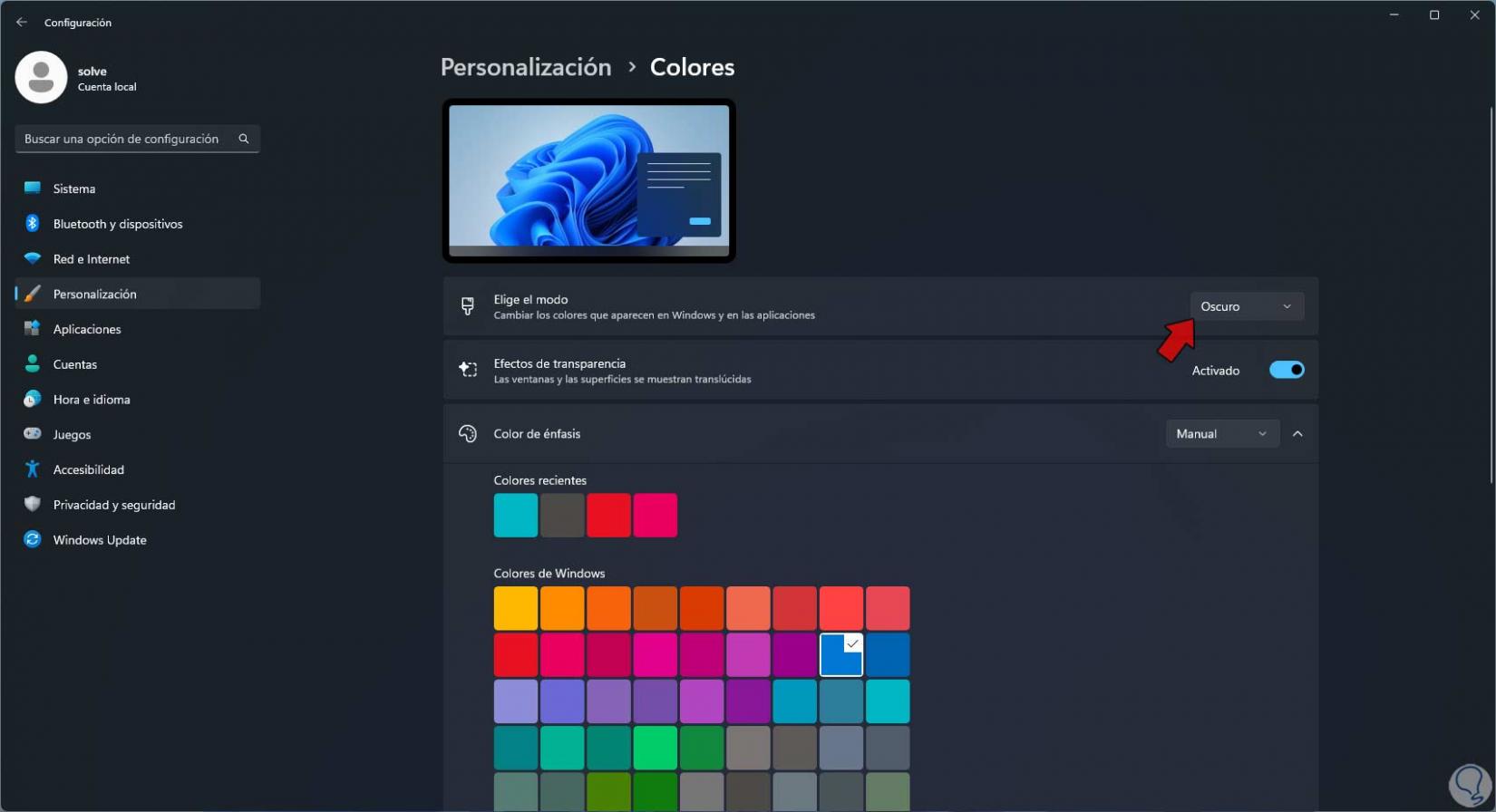Image resolution: width=1496 pixels, height=812 pixels.
Task: Select the light lavender swatch in Colores de Windows
Action: tap(516, 701)
